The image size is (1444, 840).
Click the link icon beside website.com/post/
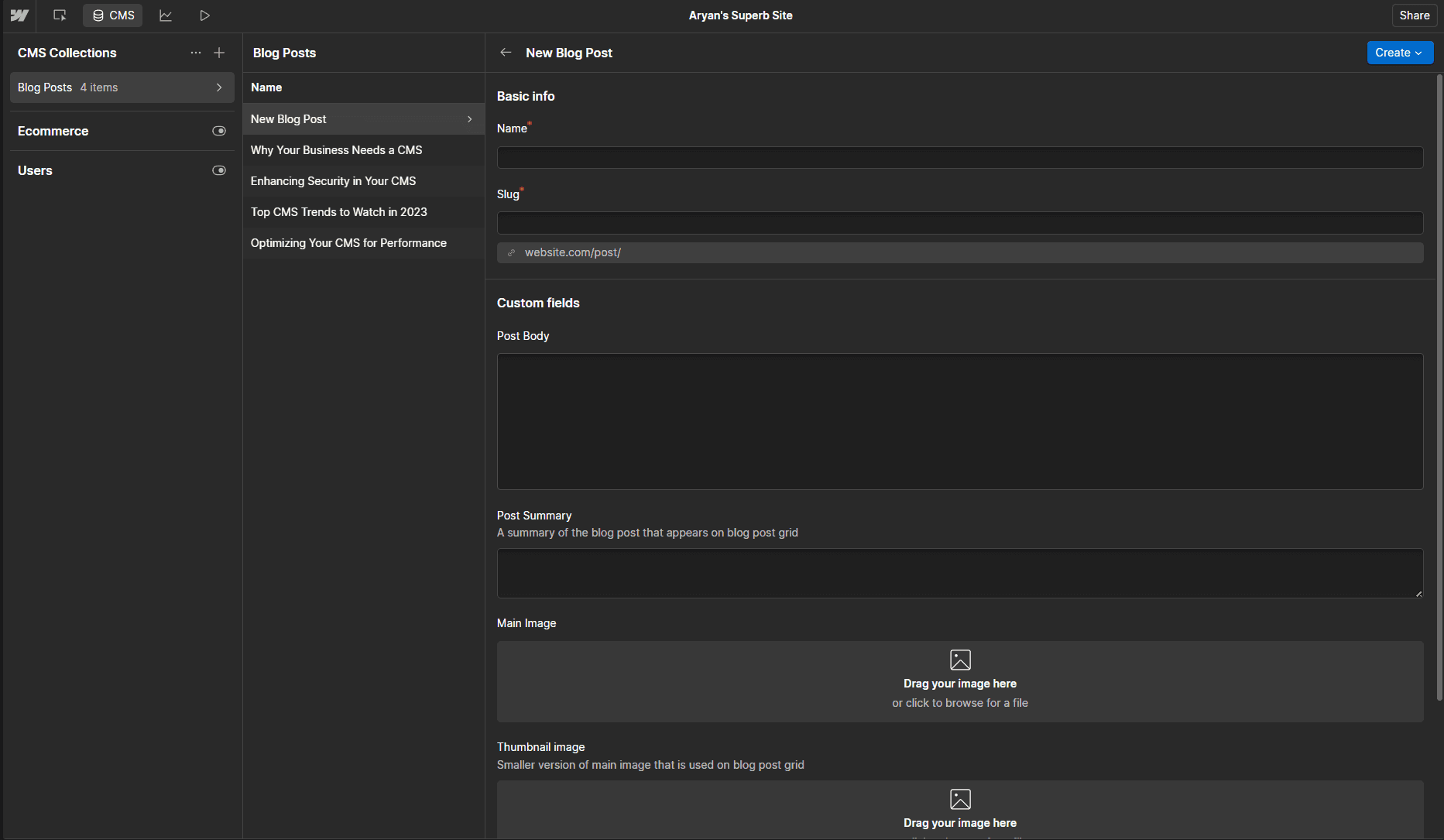pos(511,252)
